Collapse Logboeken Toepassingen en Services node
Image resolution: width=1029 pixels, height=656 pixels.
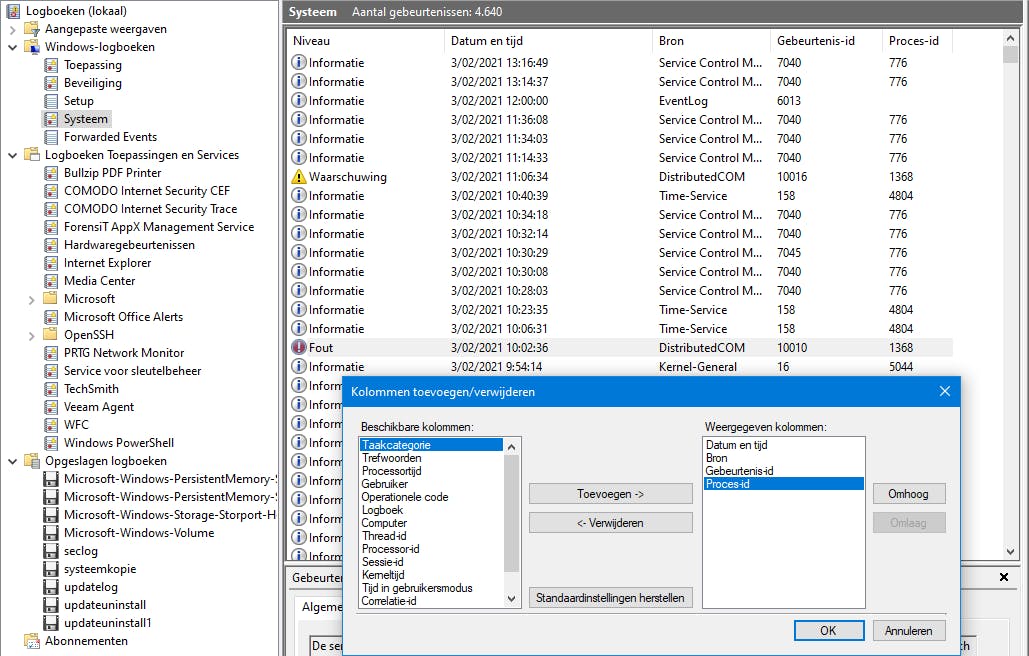pyautogui.click(x=12, y=155)
